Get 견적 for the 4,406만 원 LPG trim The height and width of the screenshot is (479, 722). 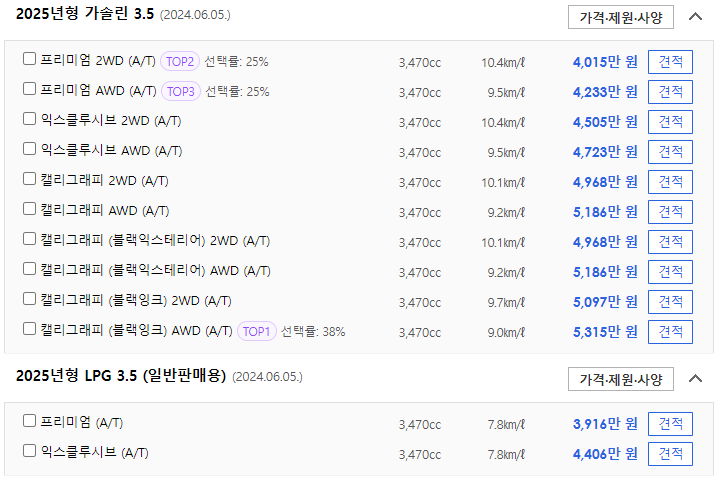point(670,454)
